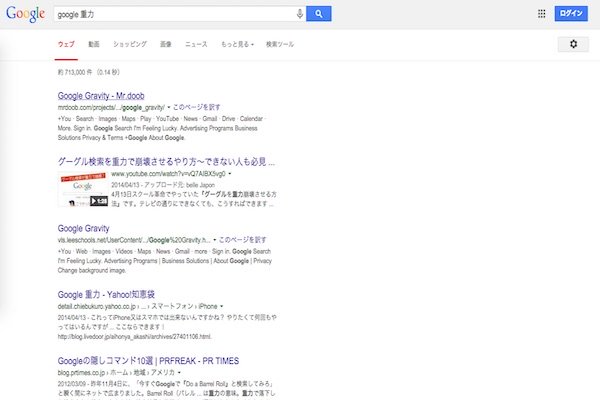
Task: Expand the arrow beside the vls.leeschools.net URL
Action: coord(215,240)
